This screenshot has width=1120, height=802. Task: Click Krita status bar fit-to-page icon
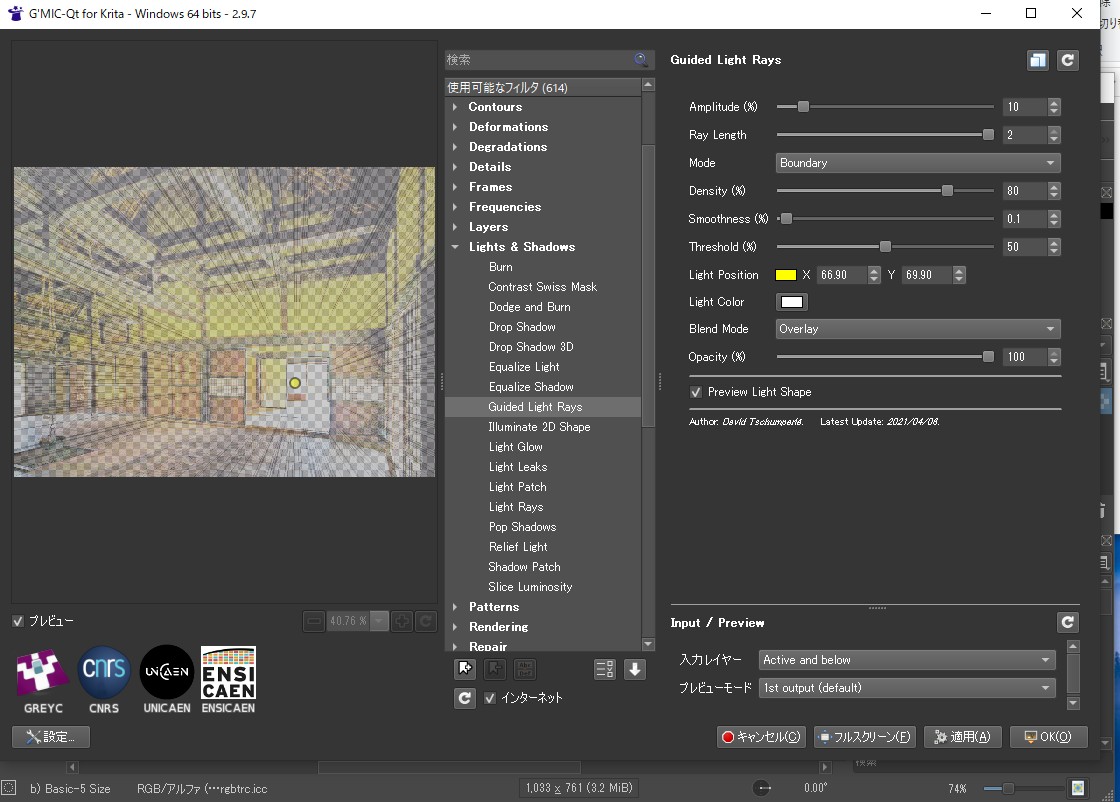(x=1078, y=788)
